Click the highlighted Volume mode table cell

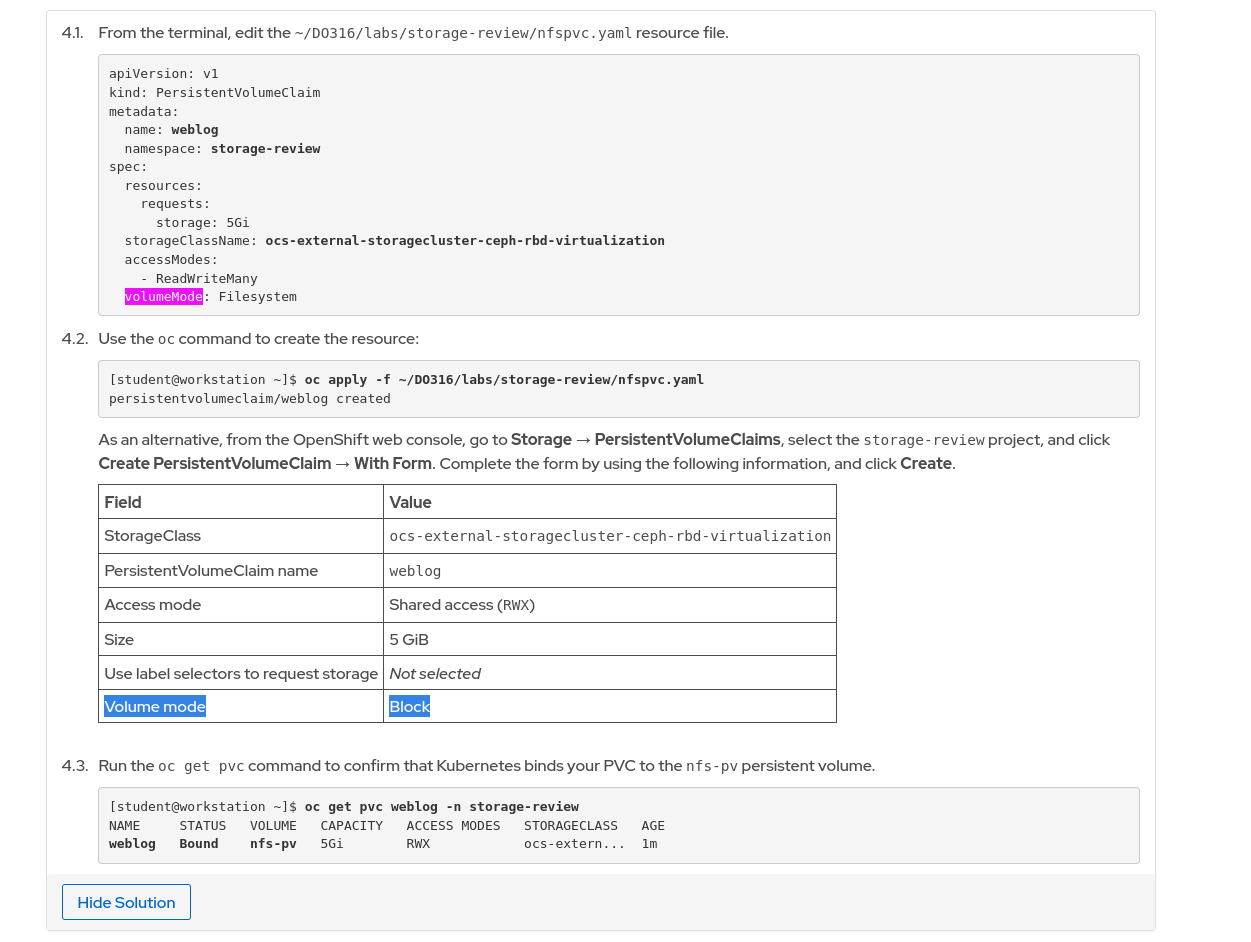(x=155, y=707)
